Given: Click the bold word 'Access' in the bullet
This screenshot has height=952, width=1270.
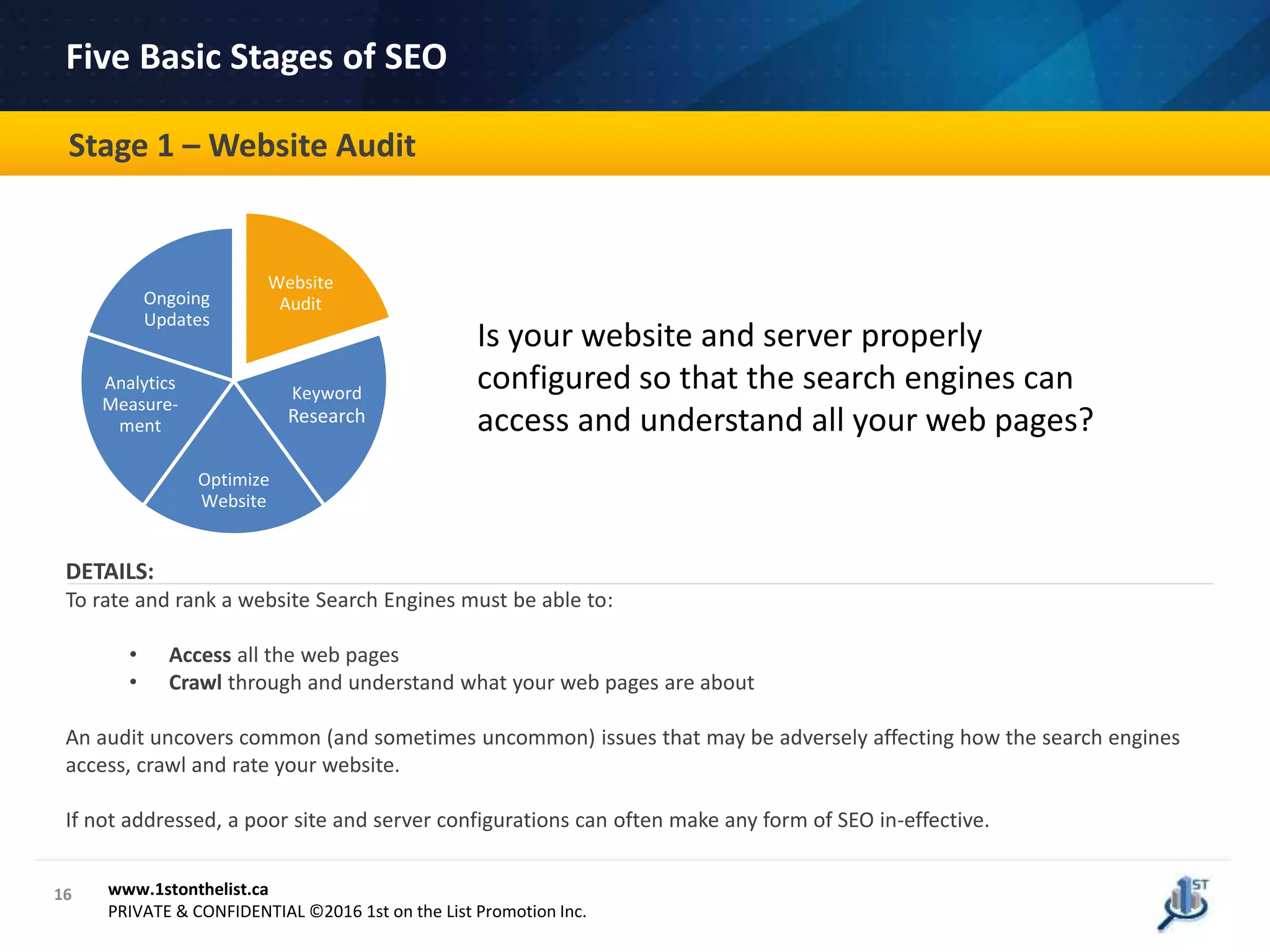Looking at the screenshot, I should pos(200,655).
